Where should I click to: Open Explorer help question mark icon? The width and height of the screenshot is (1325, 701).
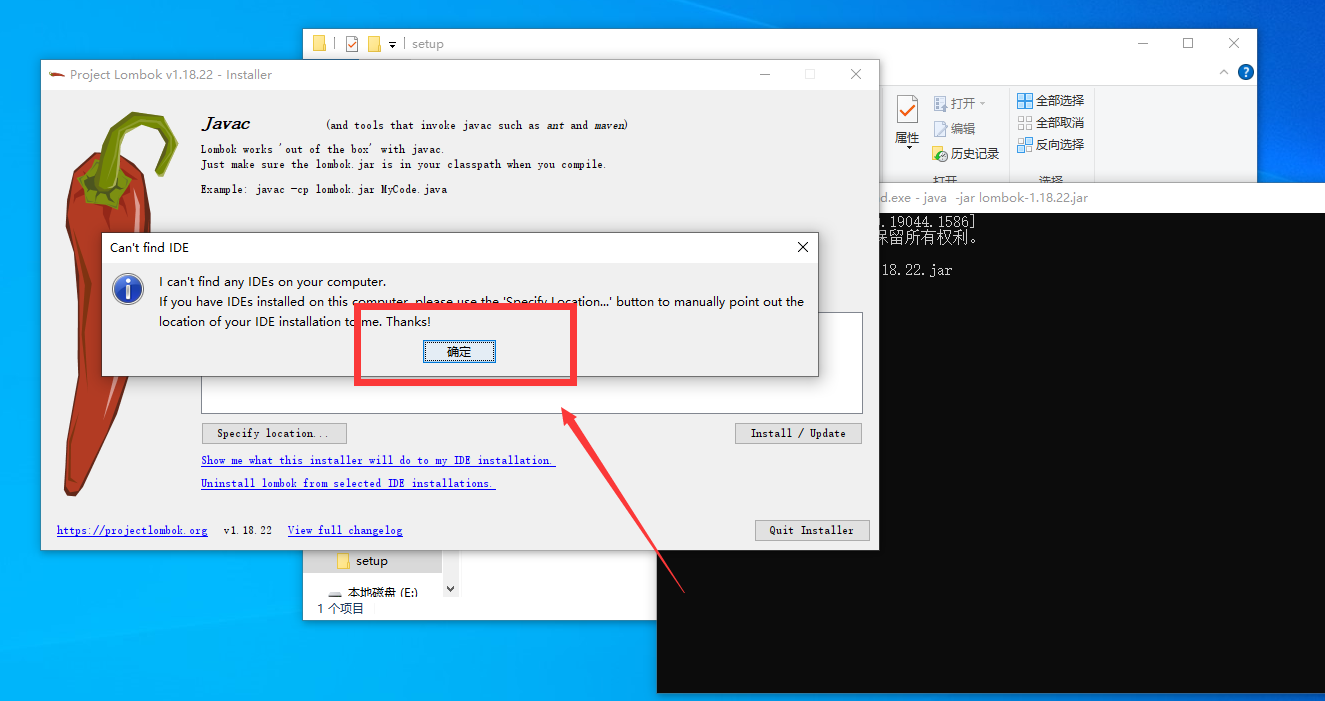click(x=1245, y=72)
